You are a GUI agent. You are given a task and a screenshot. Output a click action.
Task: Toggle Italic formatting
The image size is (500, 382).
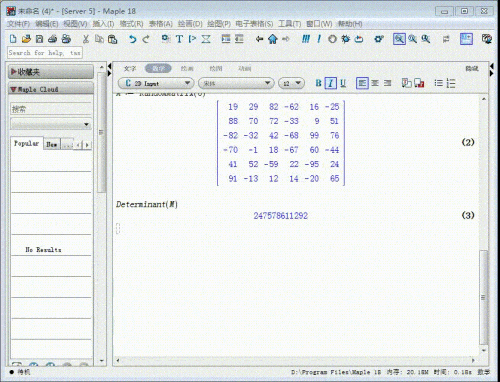[x=330, y=83]
